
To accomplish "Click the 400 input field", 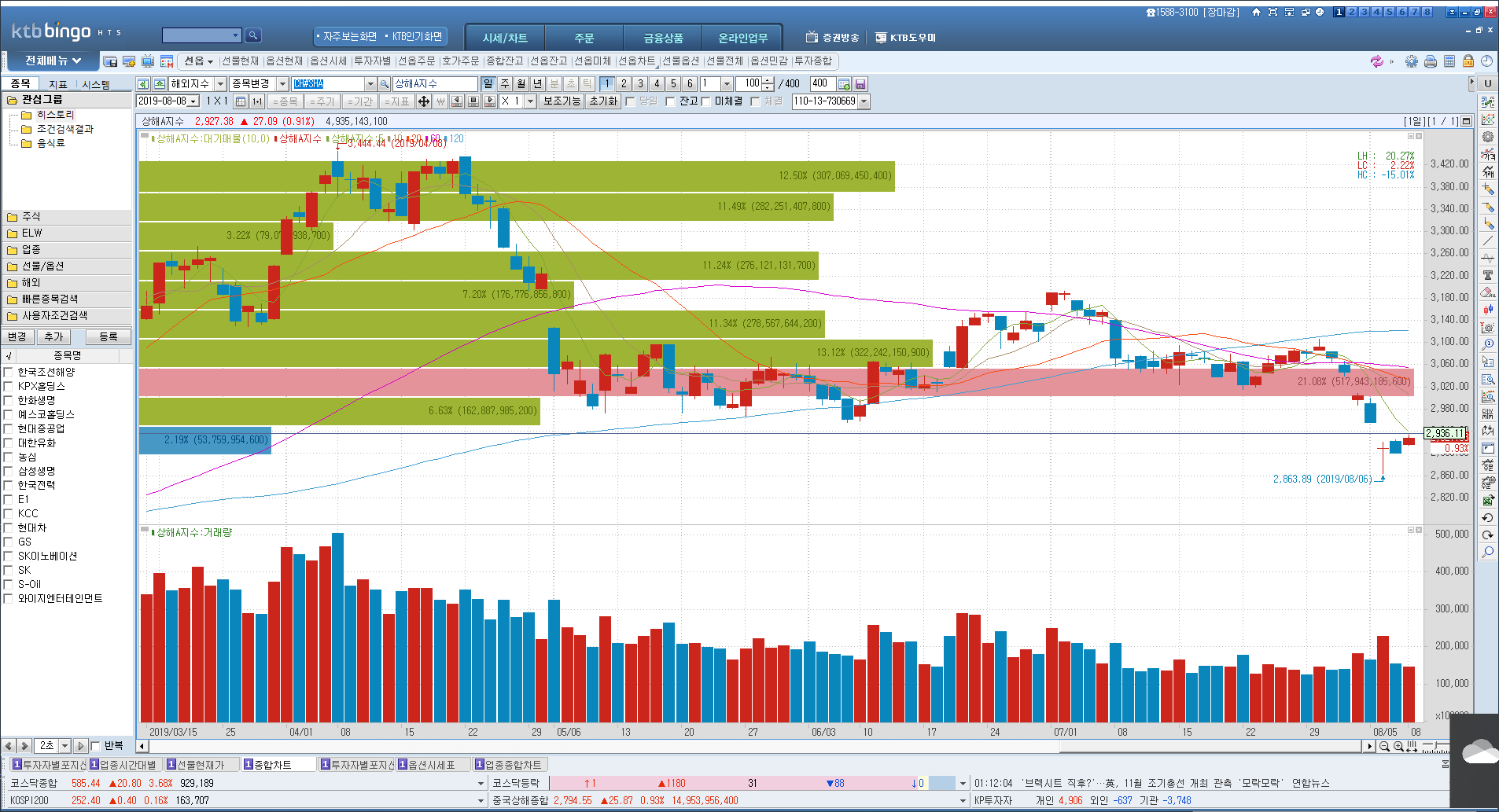I will coord(822,83).
